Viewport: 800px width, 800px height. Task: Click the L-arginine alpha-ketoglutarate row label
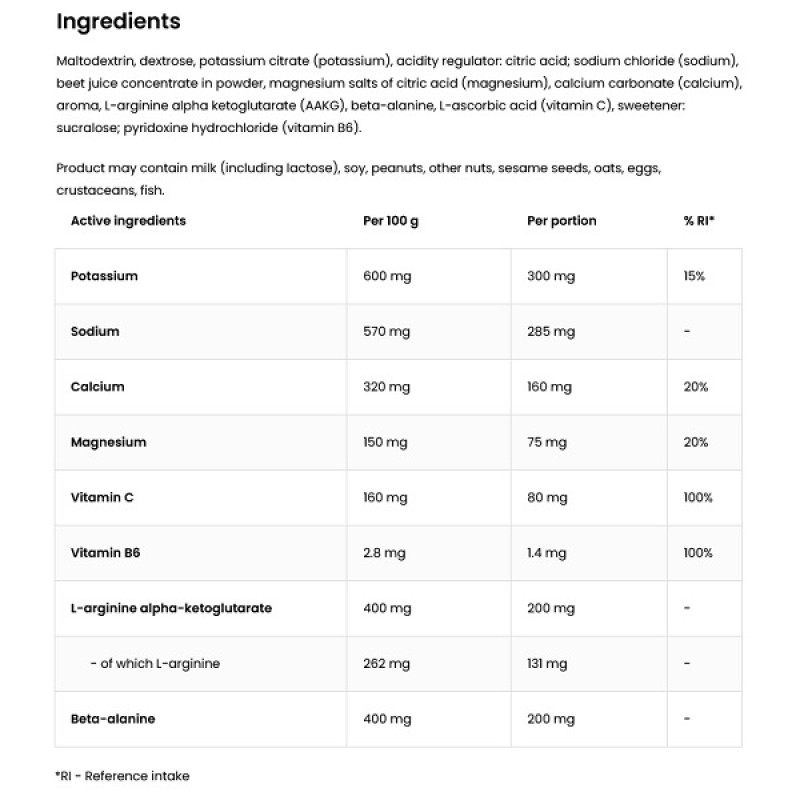(171, 608)
